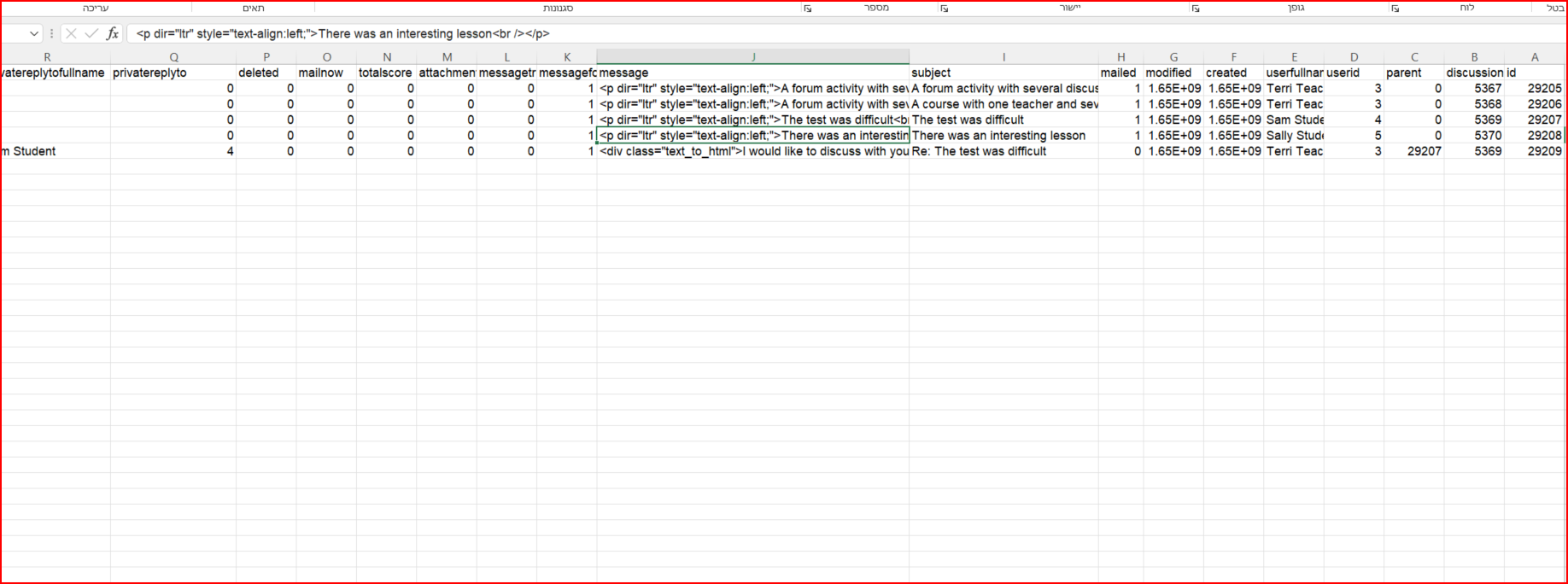Click the formula bar Cancel (X) icon
Image resolution: width=1568 pixels, height=584 pixels.
[x=71, y=34]
